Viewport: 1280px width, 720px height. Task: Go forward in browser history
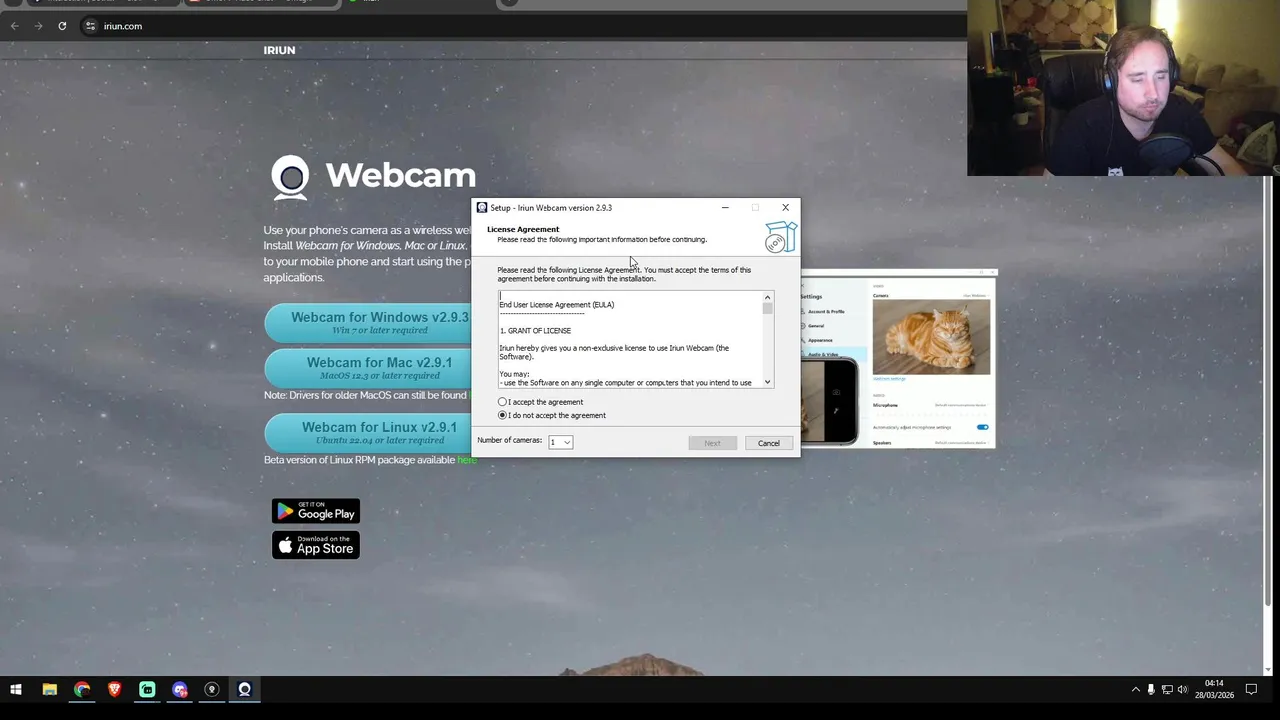coord(38,26)
